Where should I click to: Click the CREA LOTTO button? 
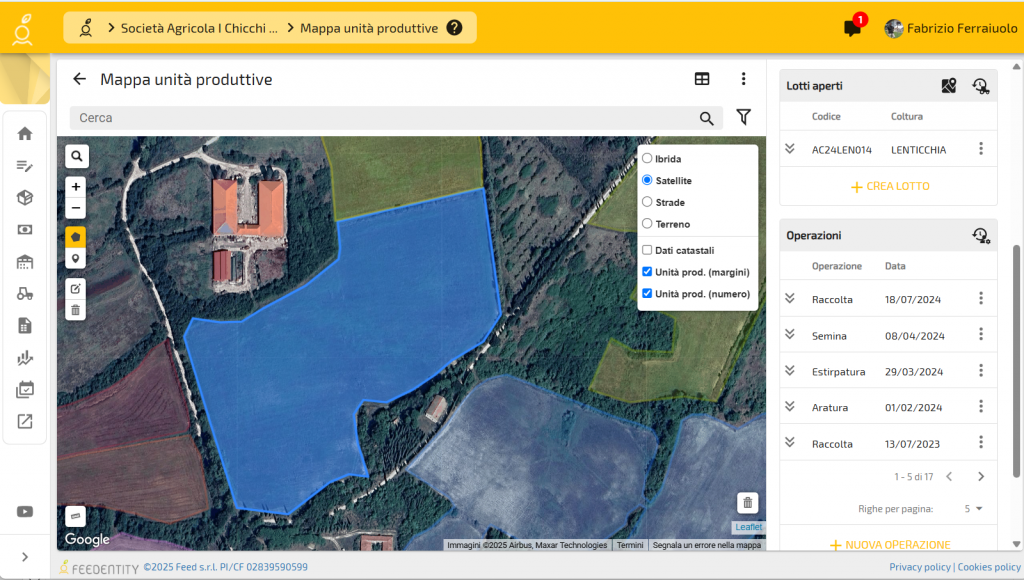click(889, 187)
